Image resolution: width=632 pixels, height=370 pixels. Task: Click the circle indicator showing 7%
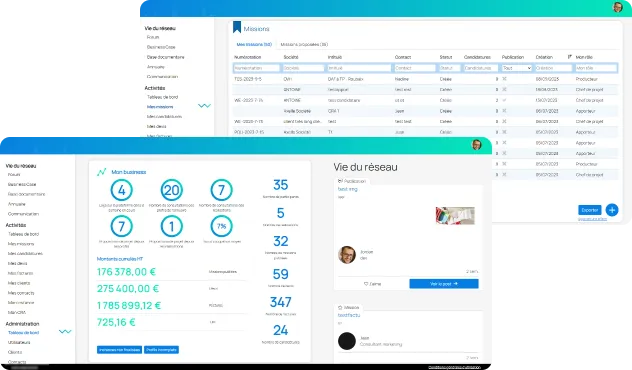click(x=221, y=226)
